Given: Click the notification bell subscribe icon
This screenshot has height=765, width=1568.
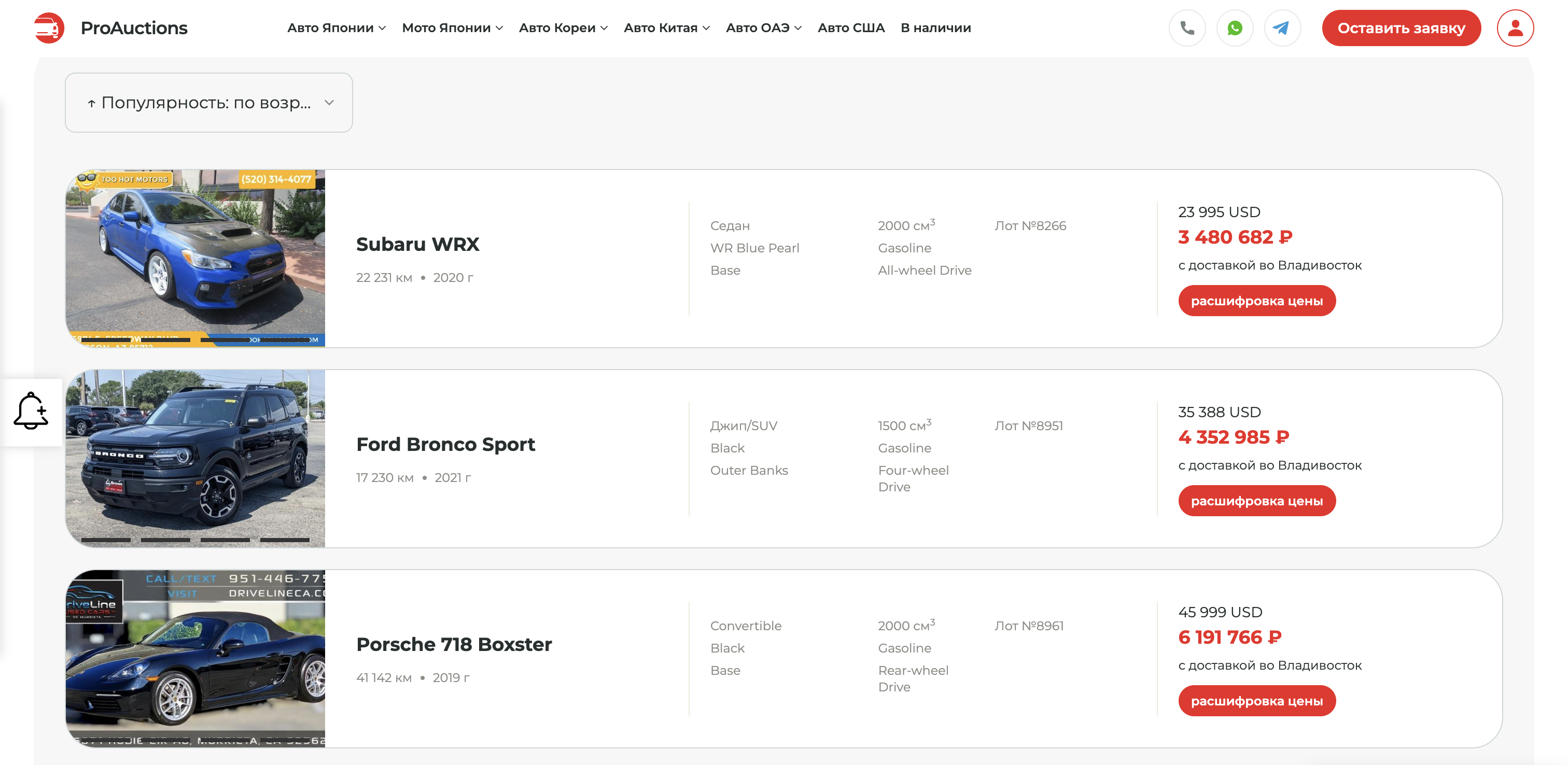Looking at the screenshot, I should 31,412.
